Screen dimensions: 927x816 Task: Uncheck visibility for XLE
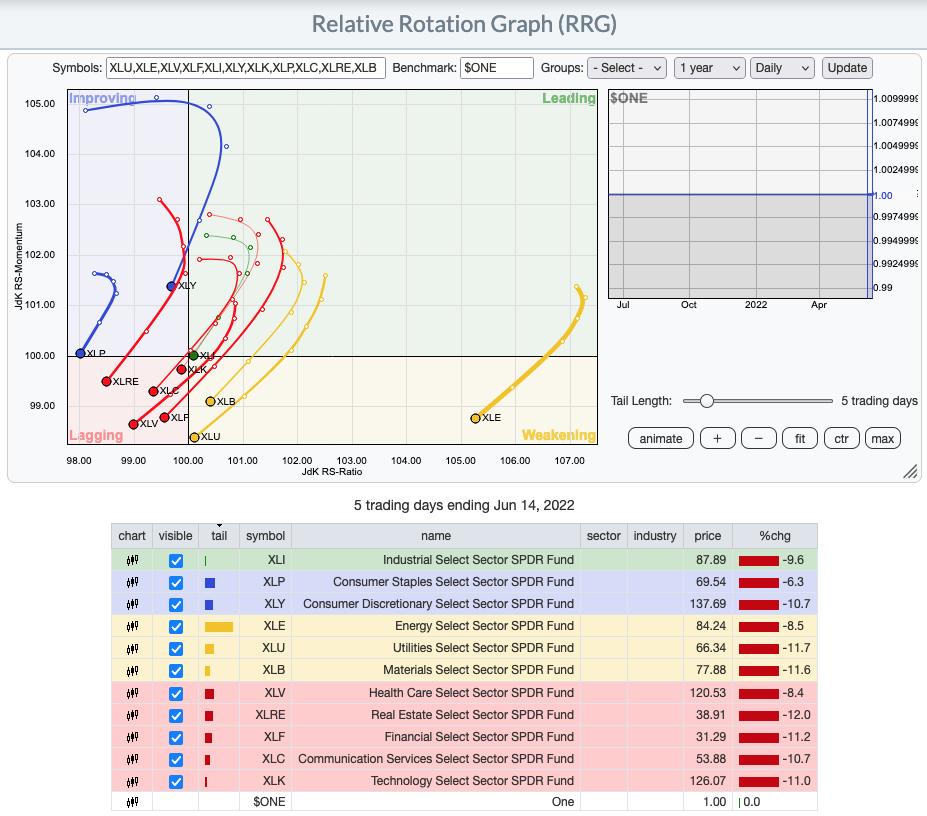click(x=176, y=627)
